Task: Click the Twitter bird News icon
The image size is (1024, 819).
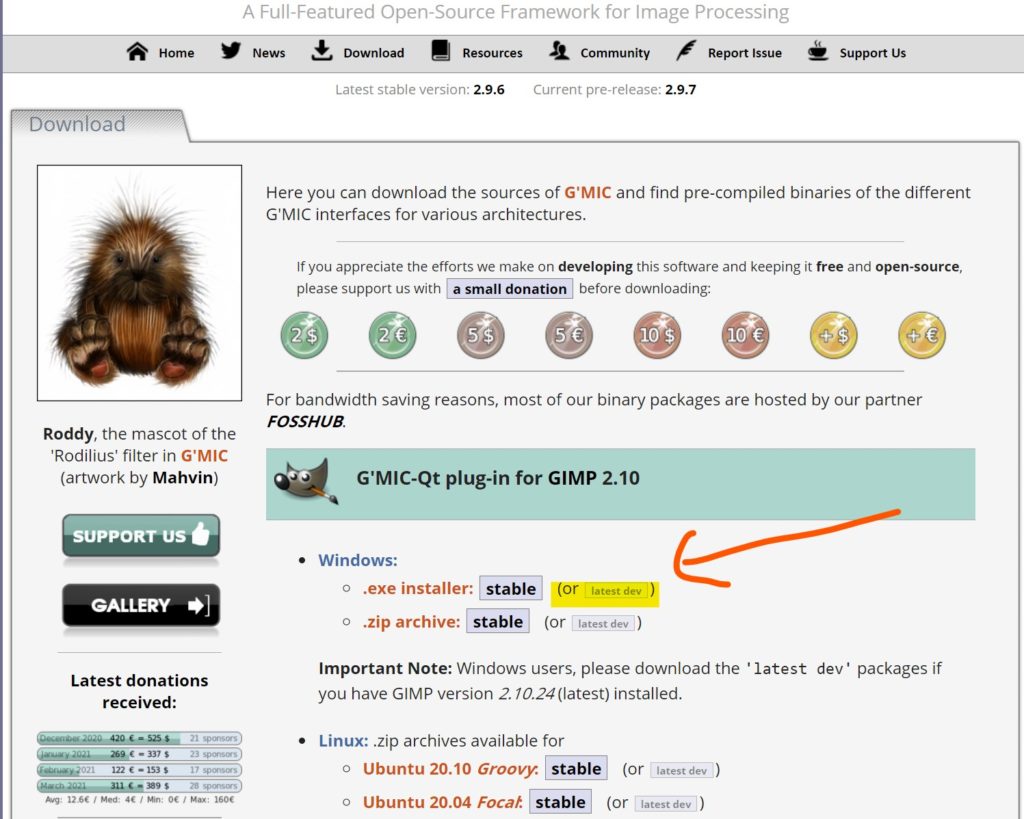Action: (x=231, y=51)
